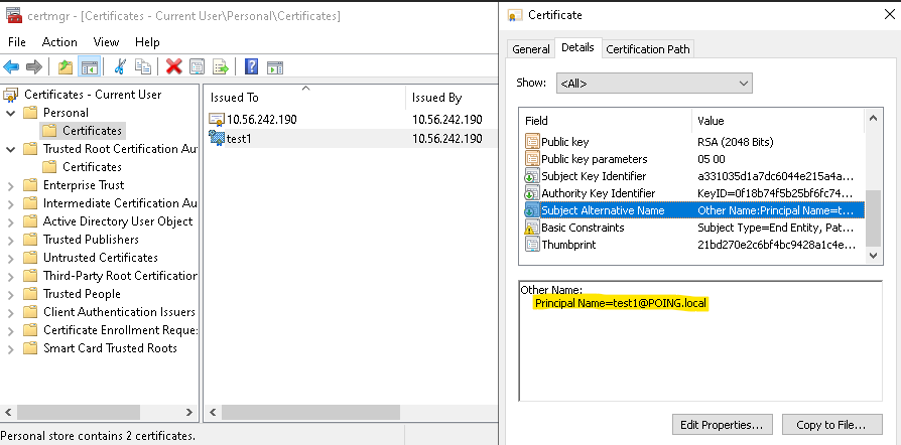Select the Details tab
901x445 pixels.
577,48
